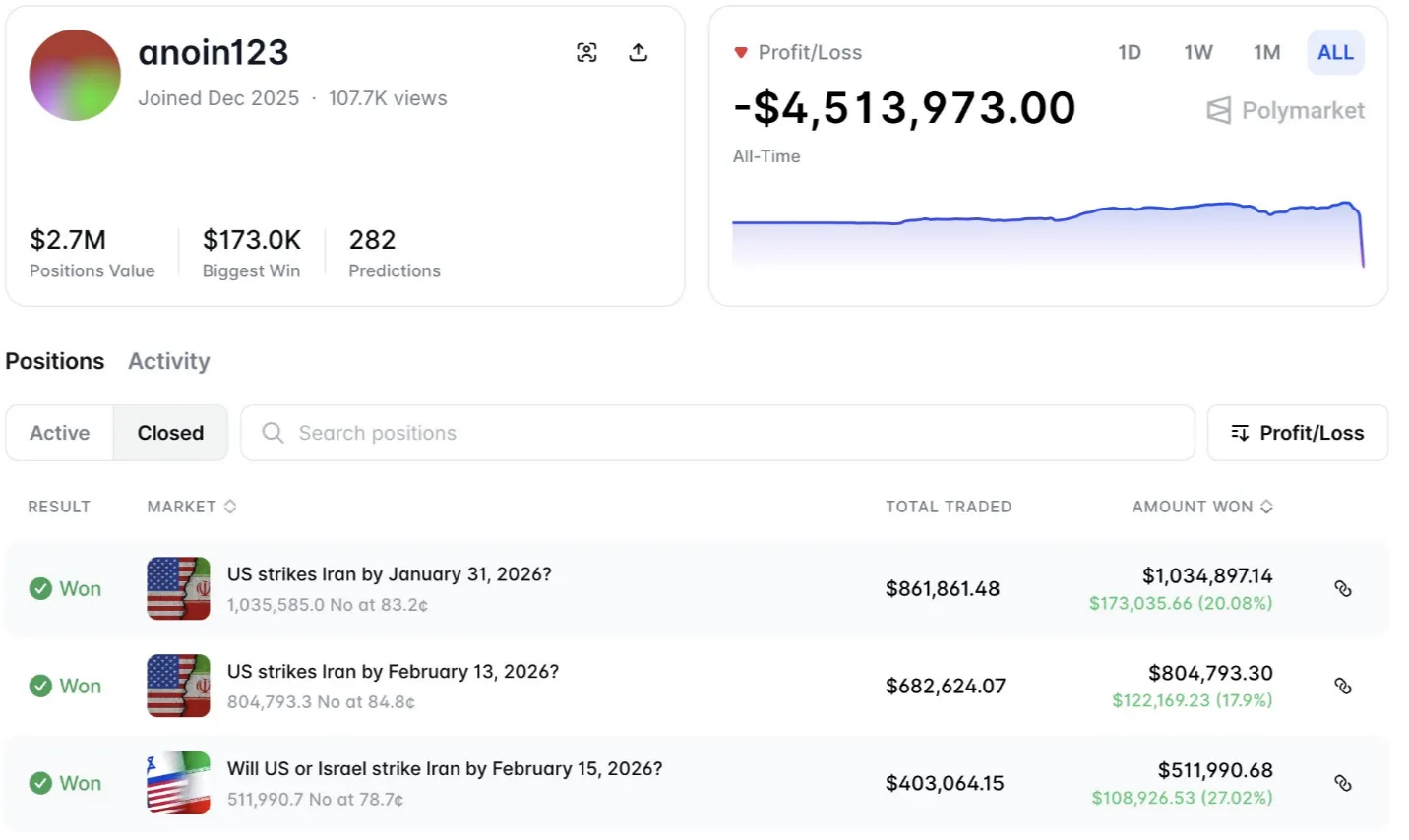Show the 1D profit range
Image resolution: width=1409 pixels, height=840 pixels.
pos(1130,53)
